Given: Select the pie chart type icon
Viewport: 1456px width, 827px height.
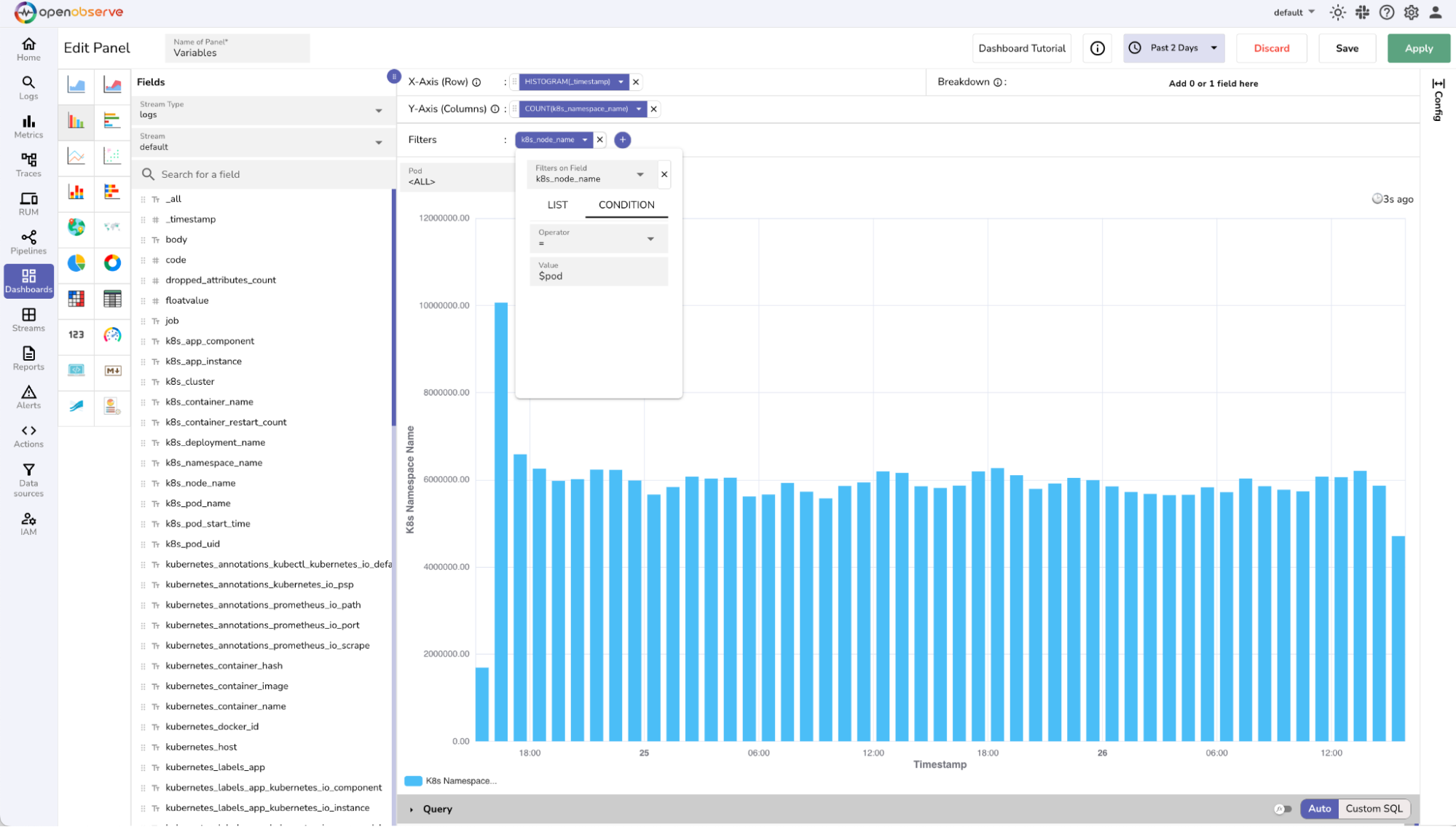Looking at the screenshot, I should [76, 263].
